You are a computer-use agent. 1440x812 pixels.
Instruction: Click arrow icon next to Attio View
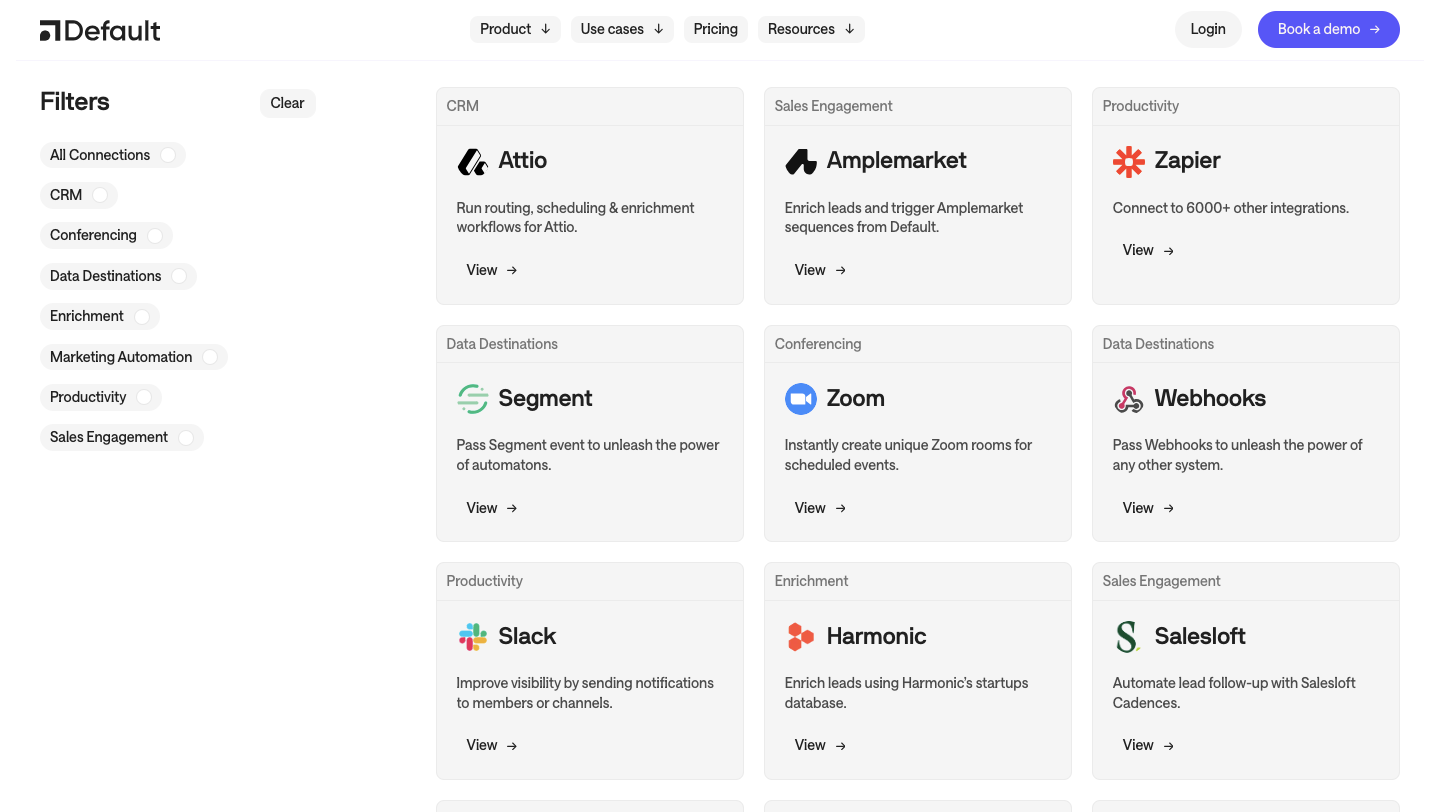(512, 270)
